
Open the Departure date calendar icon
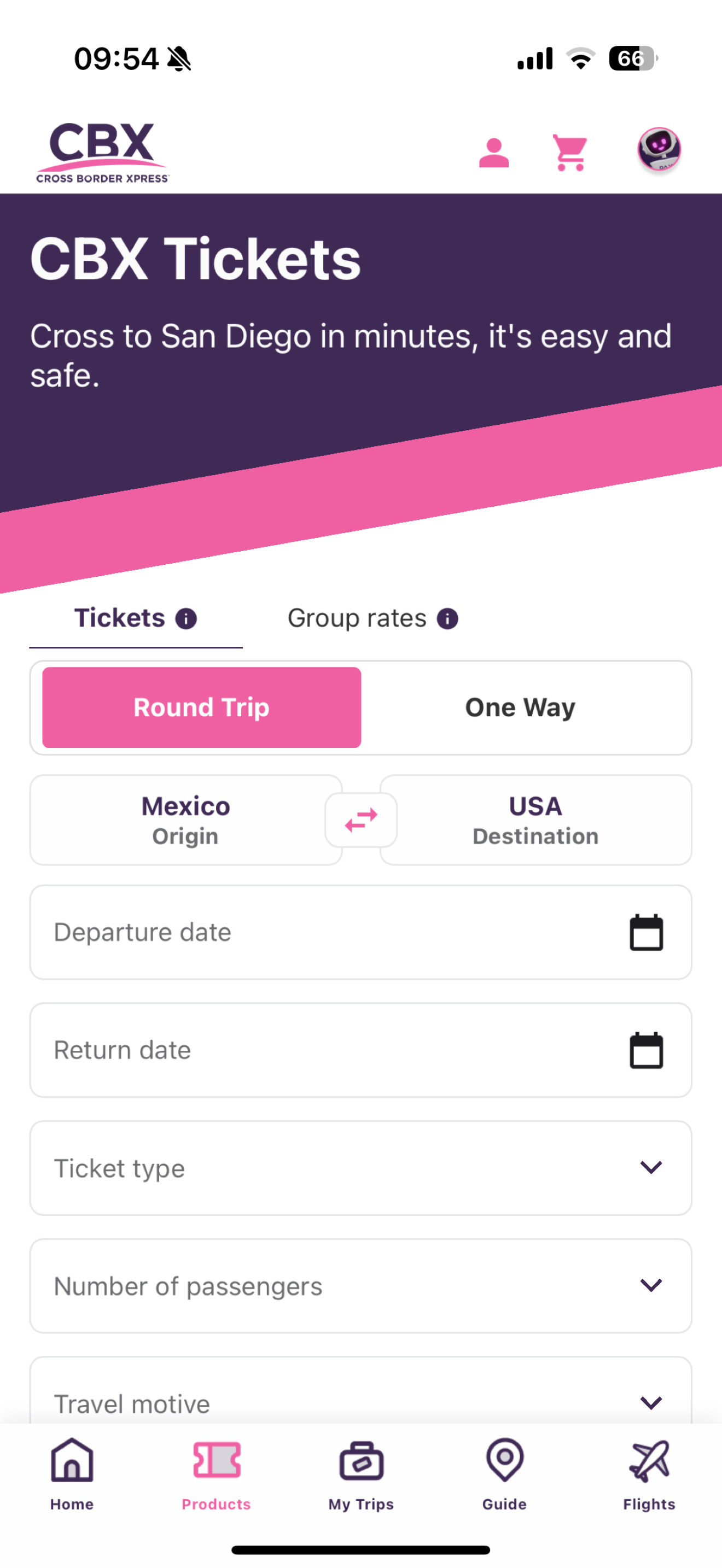pyautogui.click(x=646, y=932)
